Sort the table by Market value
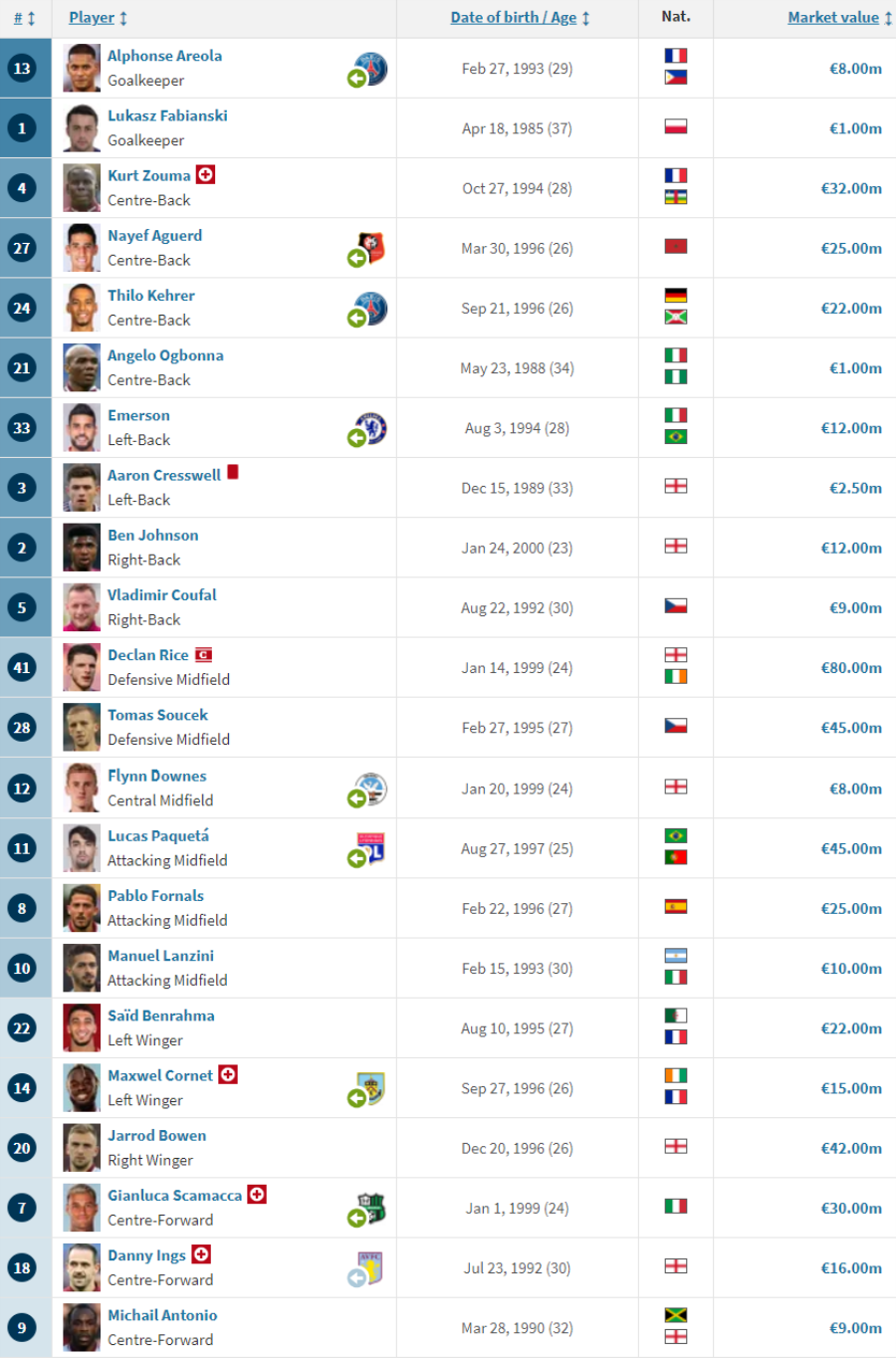Screen dimensions: 896x1358 pyautogui.click(x=833, y=17)
